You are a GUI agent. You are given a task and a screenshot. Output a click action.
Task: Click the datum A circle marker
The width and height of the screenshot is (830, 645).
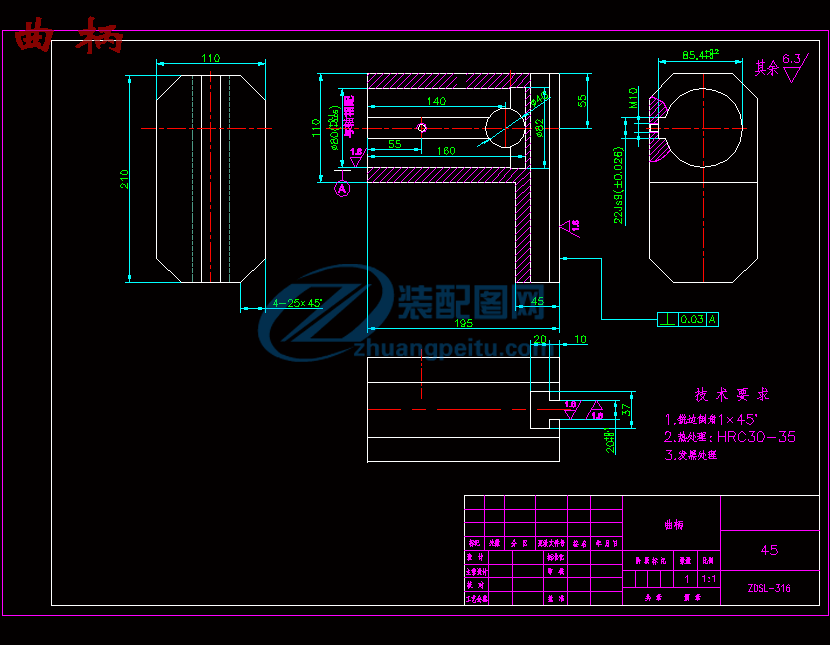point(342,187)
